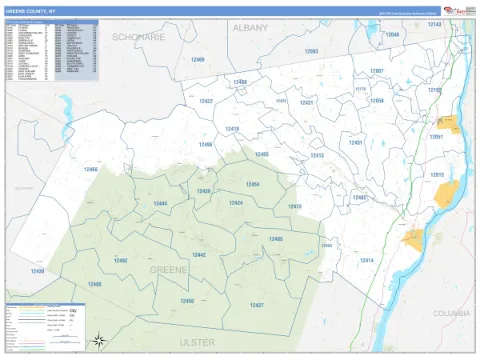Click ZIP code label 12492
The image size is (480, 360).
click(121, 260)
